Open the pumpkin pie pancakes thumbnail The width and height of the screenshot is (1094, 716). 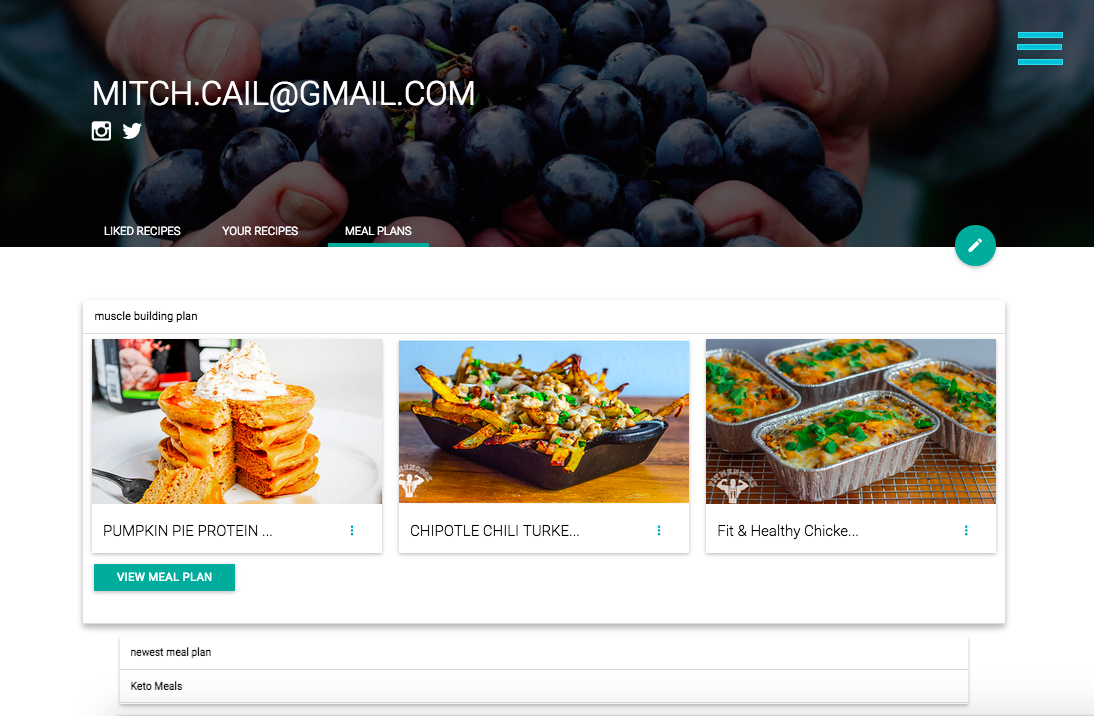coord(237,422)
